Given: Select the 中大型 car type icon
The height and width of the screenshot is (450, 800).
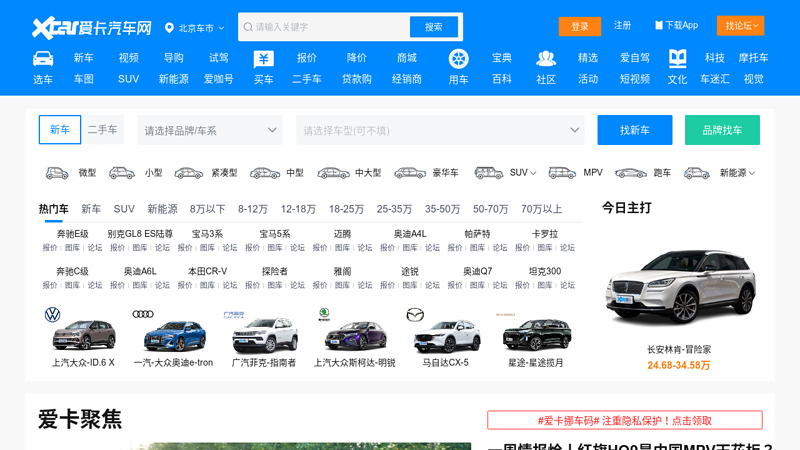Looking at the screenshot, I should click(334, 173).
